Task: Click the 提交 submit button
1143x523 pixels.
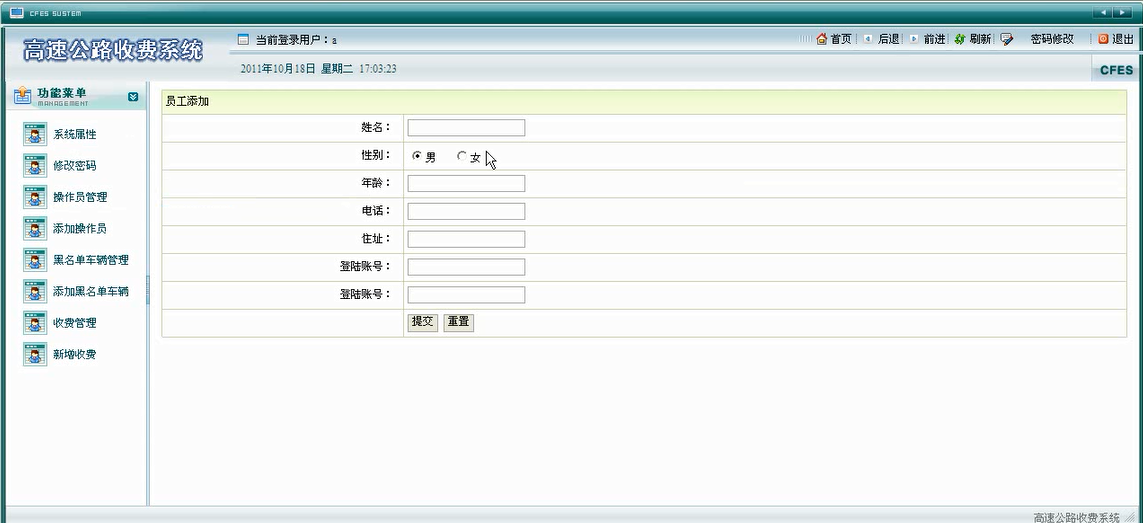Action: click(x=423, y=322)
